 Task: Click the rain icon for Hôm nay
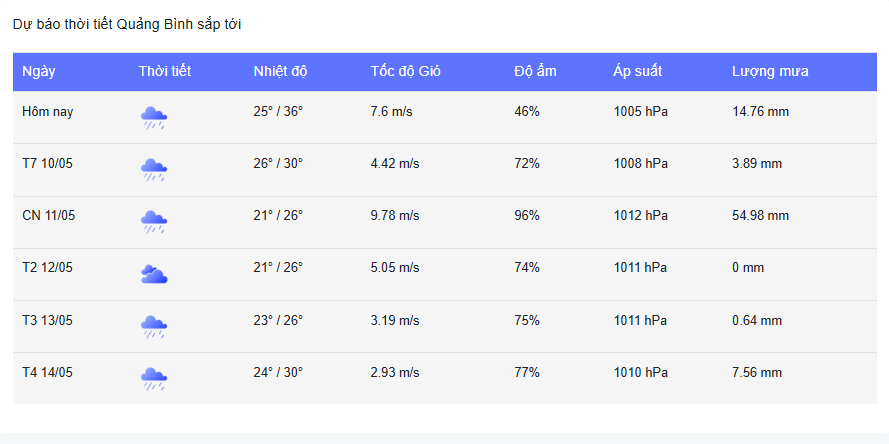coord(154,117)
